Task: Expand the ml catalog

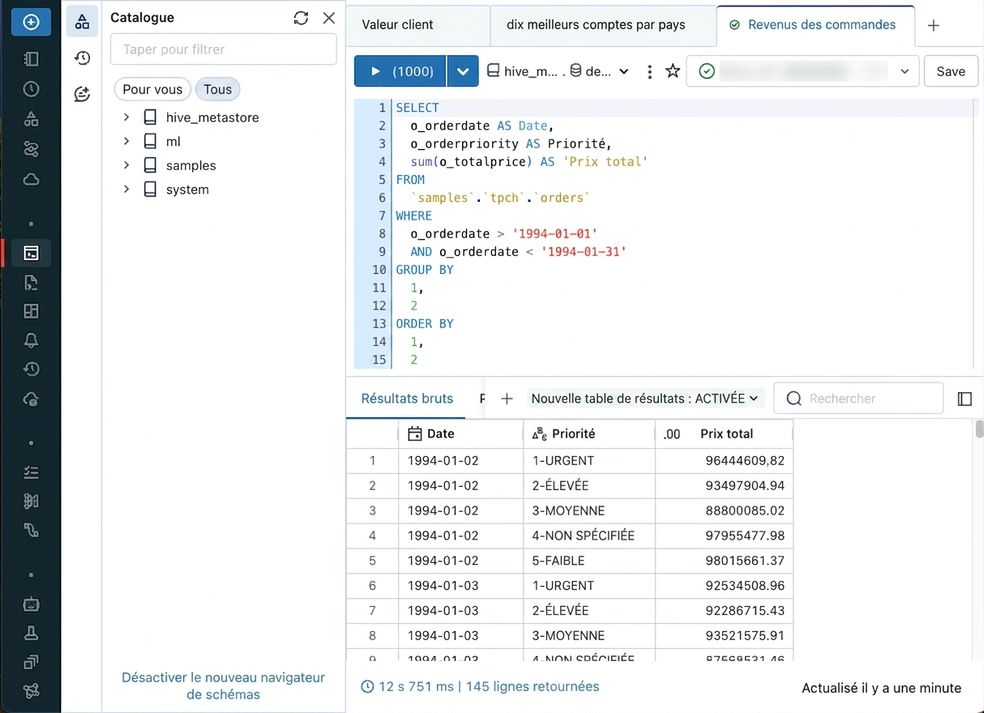Action: pos(126,141)
